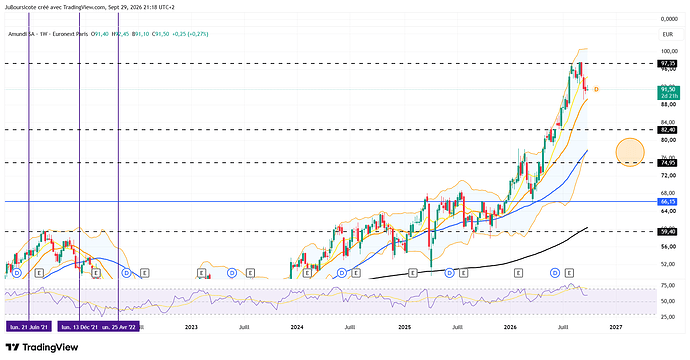Click the orange D marker beside the current price
This screenshot has height=360, width=690.
(x=596, y=89)
